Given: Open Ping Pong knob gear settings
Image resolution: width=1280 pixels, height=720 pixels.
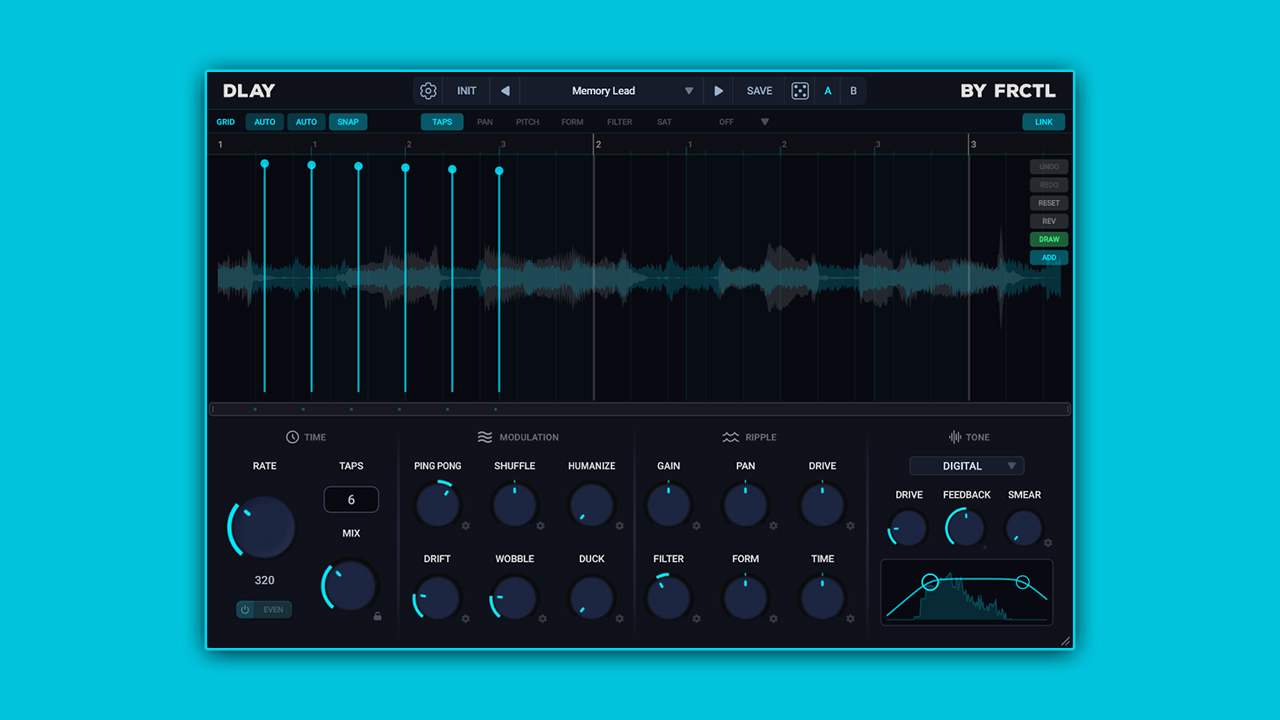Looking at the screenshot, I should 466,525.
